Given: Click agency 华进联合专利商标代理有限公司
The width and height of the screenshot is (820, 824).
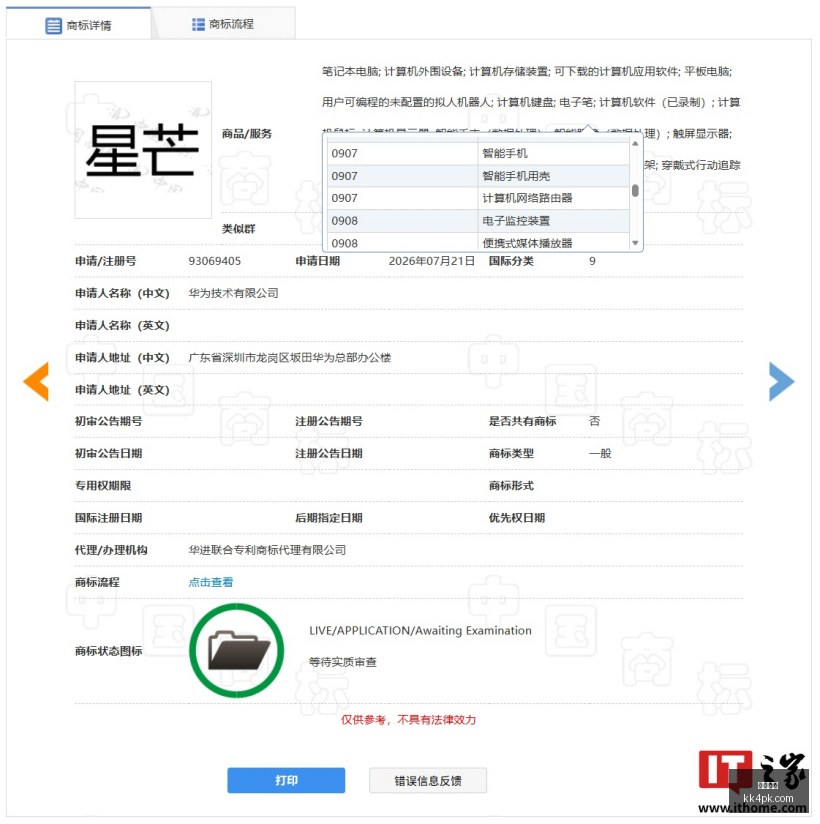Looking at the screenshot, I should click(267, 550).
